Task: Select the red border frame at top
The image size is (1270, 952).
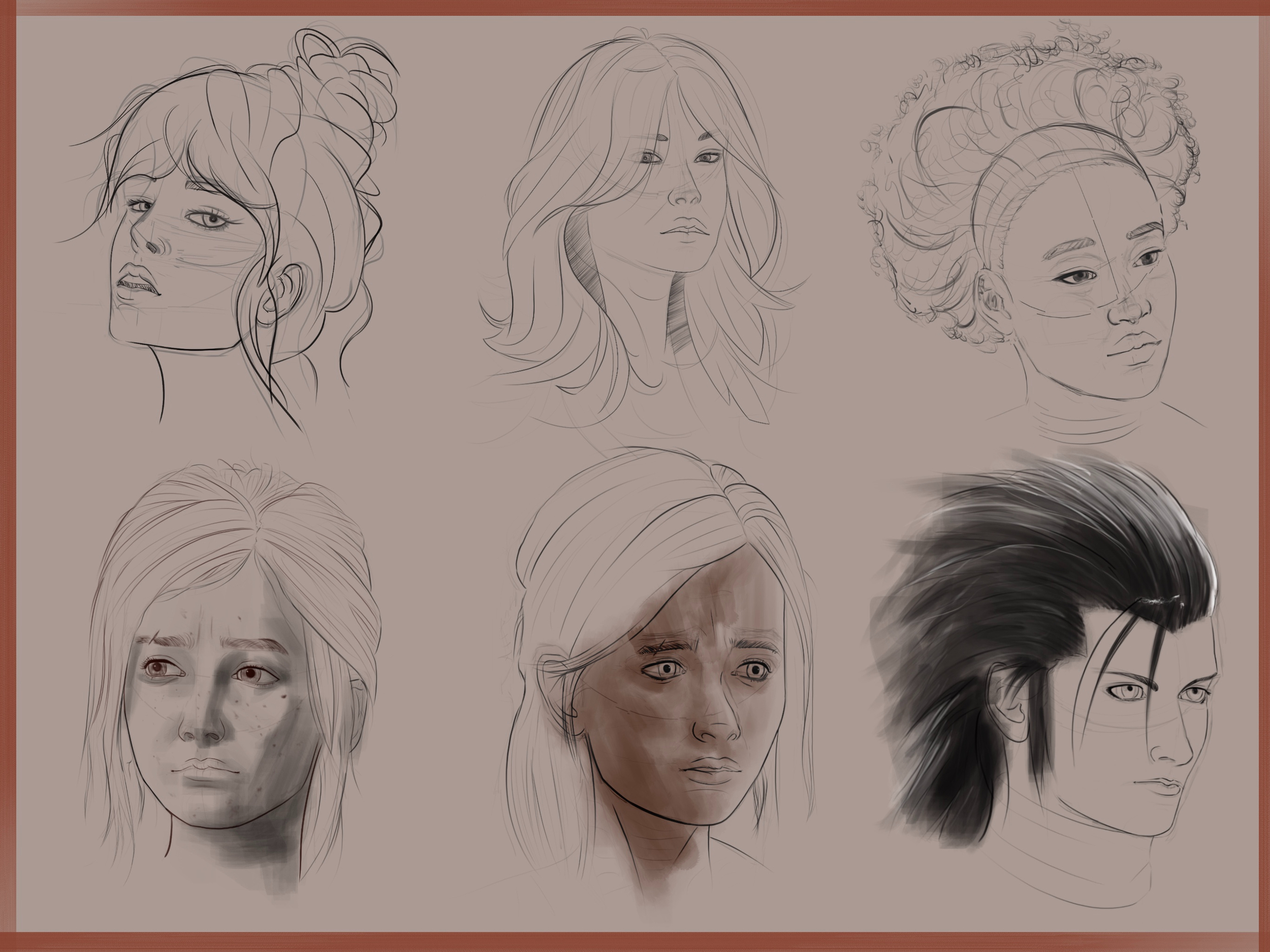Action: click(631, 7)
